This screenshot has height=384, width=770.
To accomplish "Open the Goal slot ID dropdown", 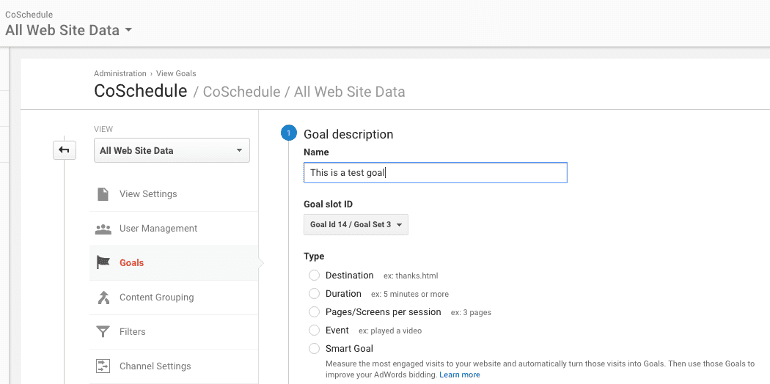I will coord(356,224).
